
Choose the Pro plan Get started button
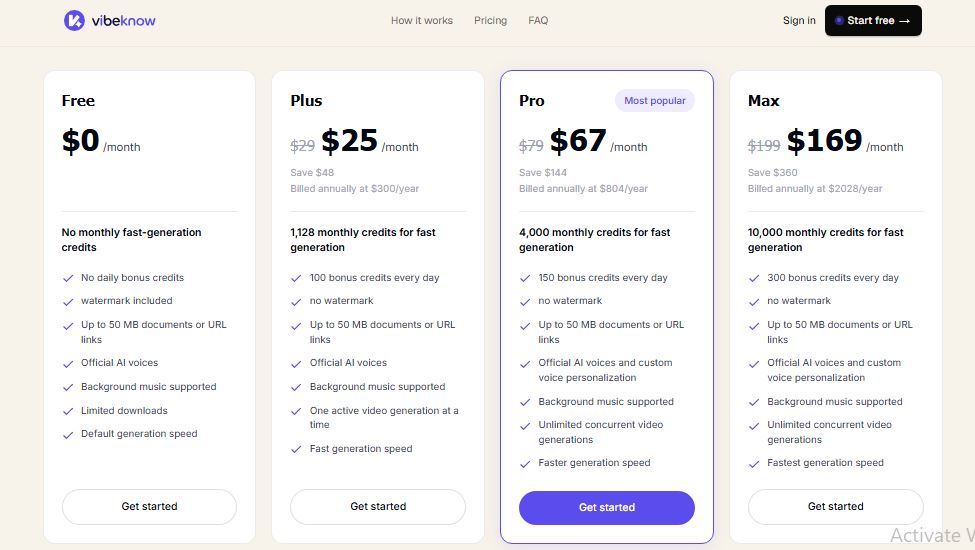607,507
